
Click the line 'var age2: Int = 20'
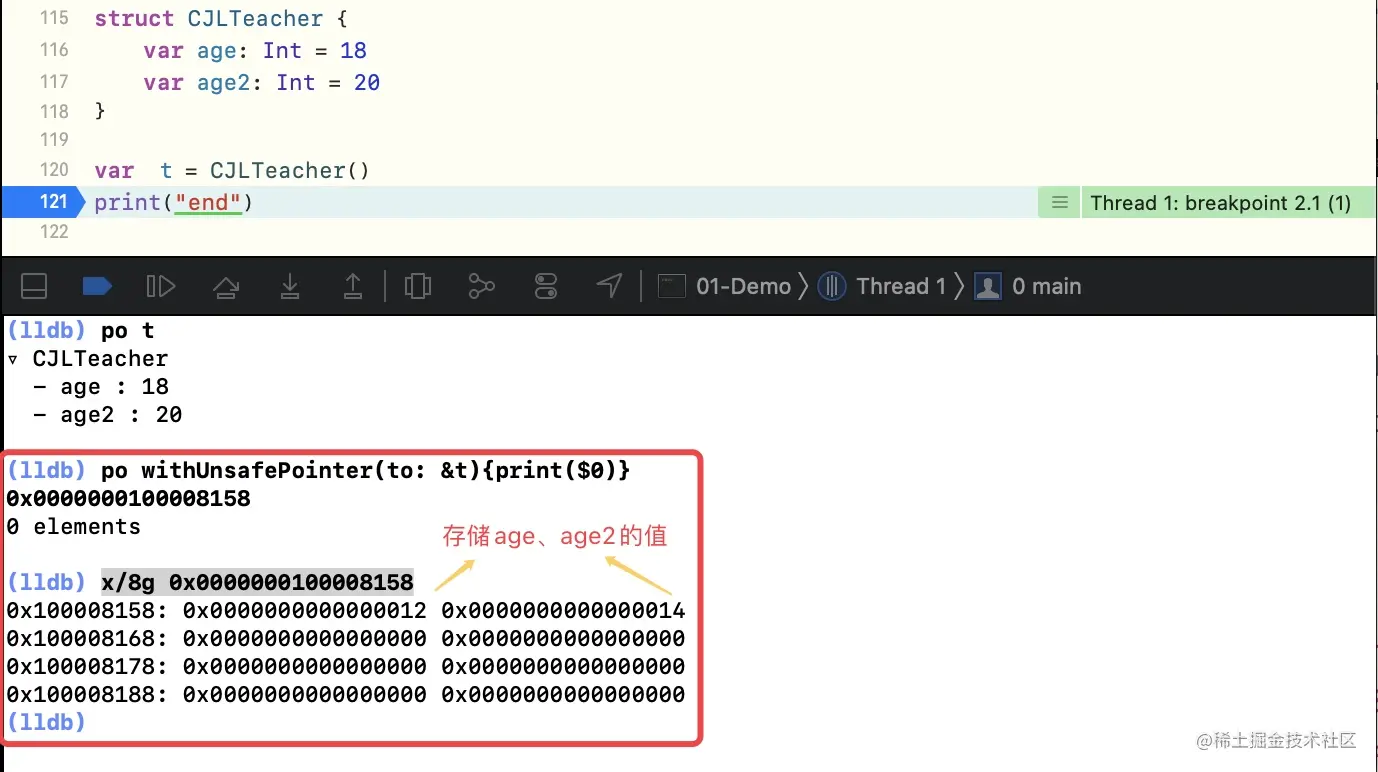262,83
